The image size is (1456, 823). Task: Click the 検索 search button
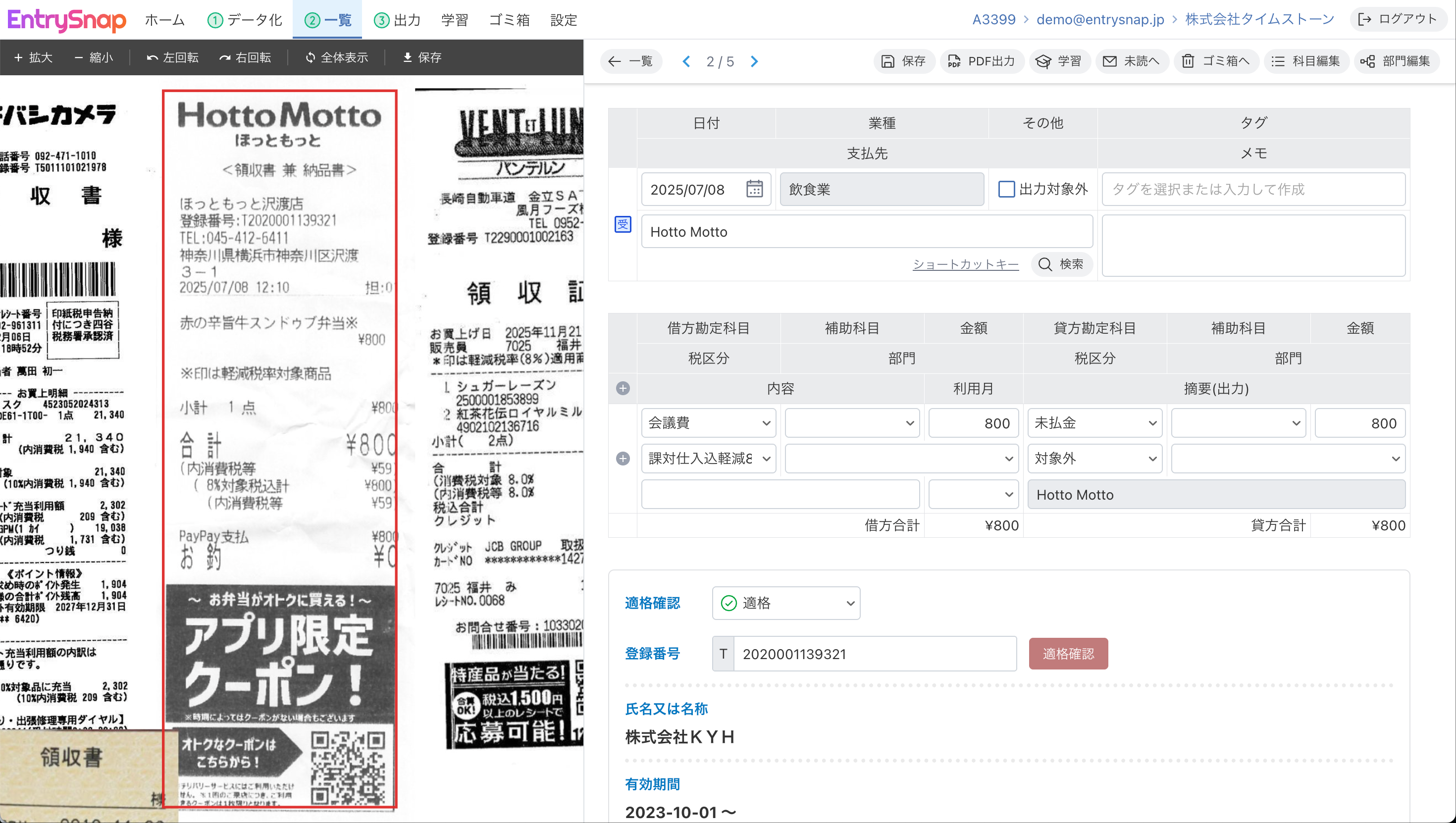tap(1061, 264)
